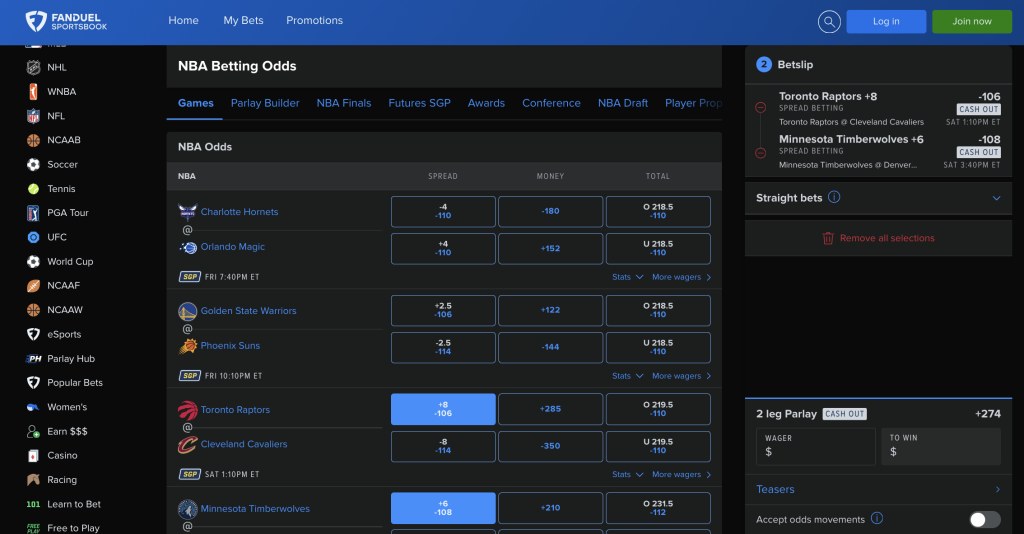Click the Women's sidebar icon
Screen dimensions: 1024x534
pos(33,407)
